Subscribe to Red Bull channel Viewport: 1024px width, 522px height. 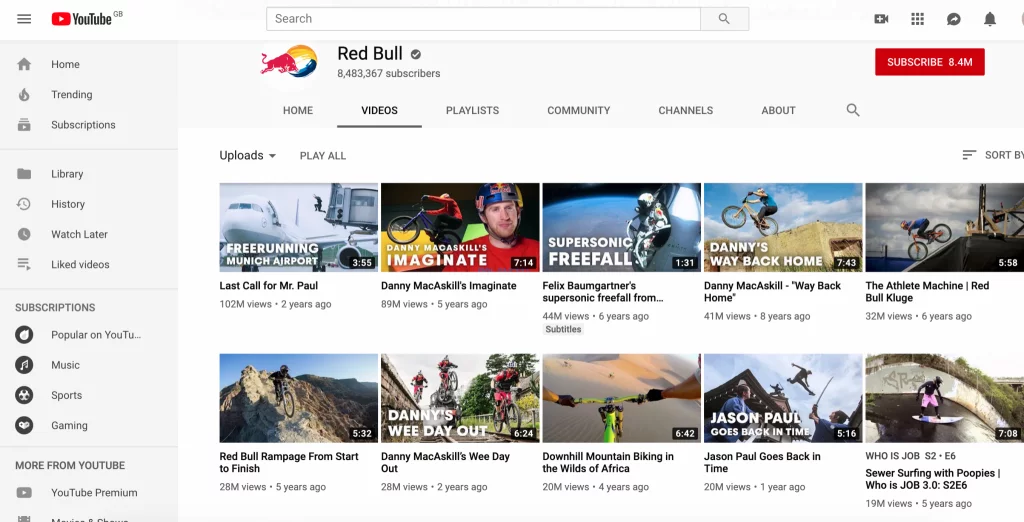[930, 62]
